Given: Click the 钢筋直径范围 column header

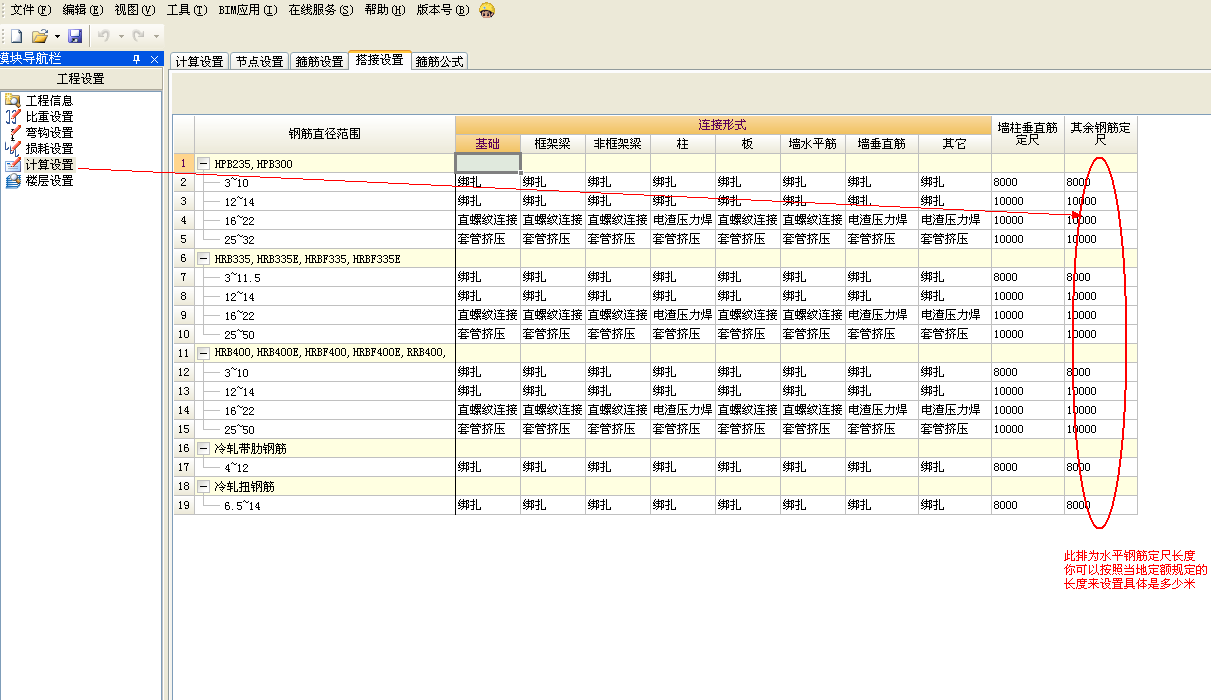Looking at the screenshot, I should click(x=324, y=134).
